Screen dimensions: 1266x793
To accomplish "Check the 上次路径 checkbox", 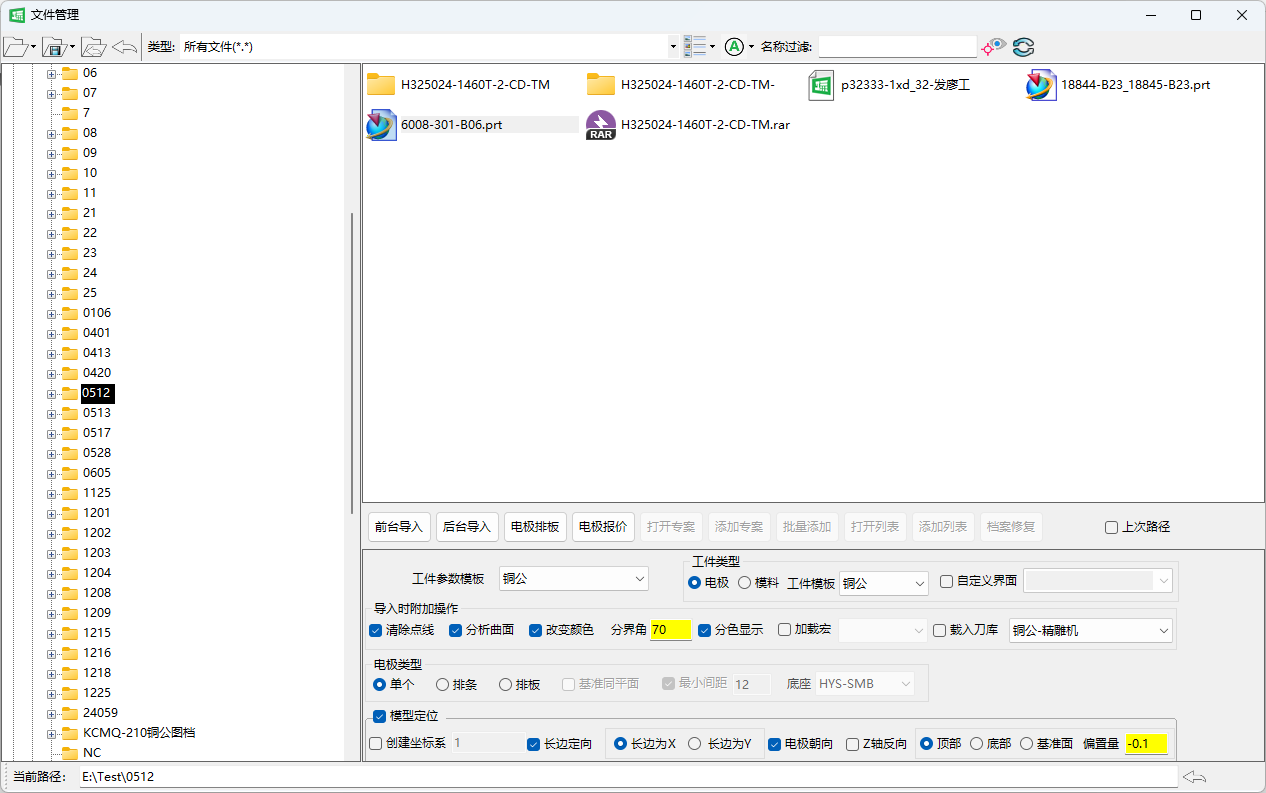I will pyautogui.click(x=1111, y=527).
